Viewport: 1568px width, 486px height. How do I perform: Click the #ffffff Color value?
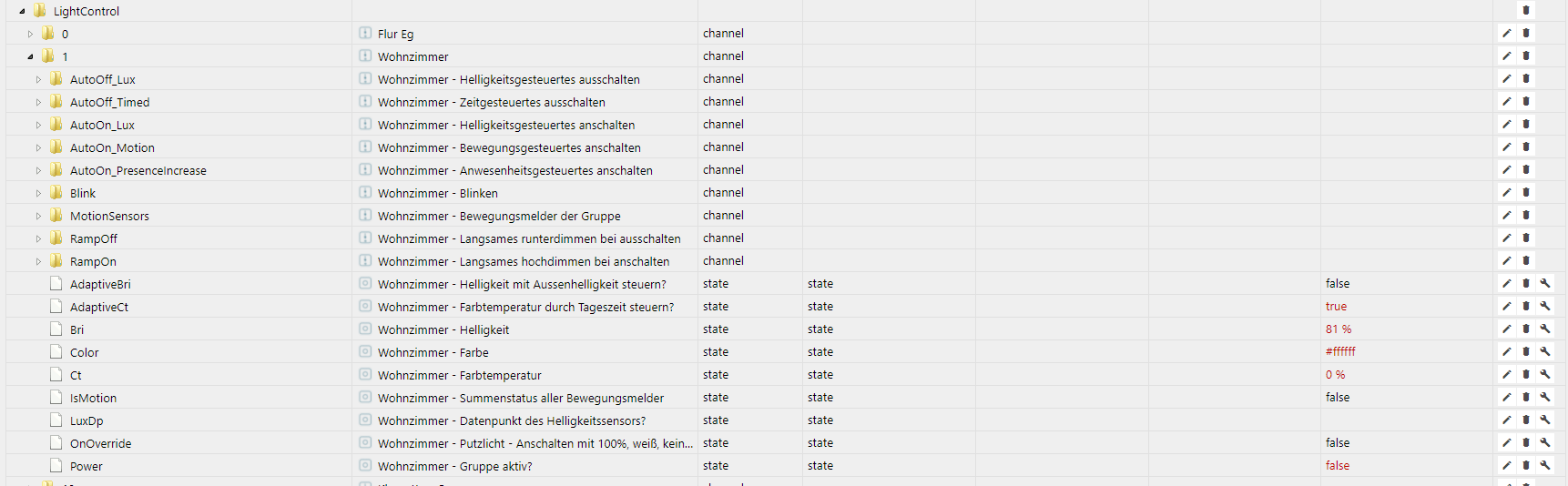pyautogui.click(x=1340, y=352)
